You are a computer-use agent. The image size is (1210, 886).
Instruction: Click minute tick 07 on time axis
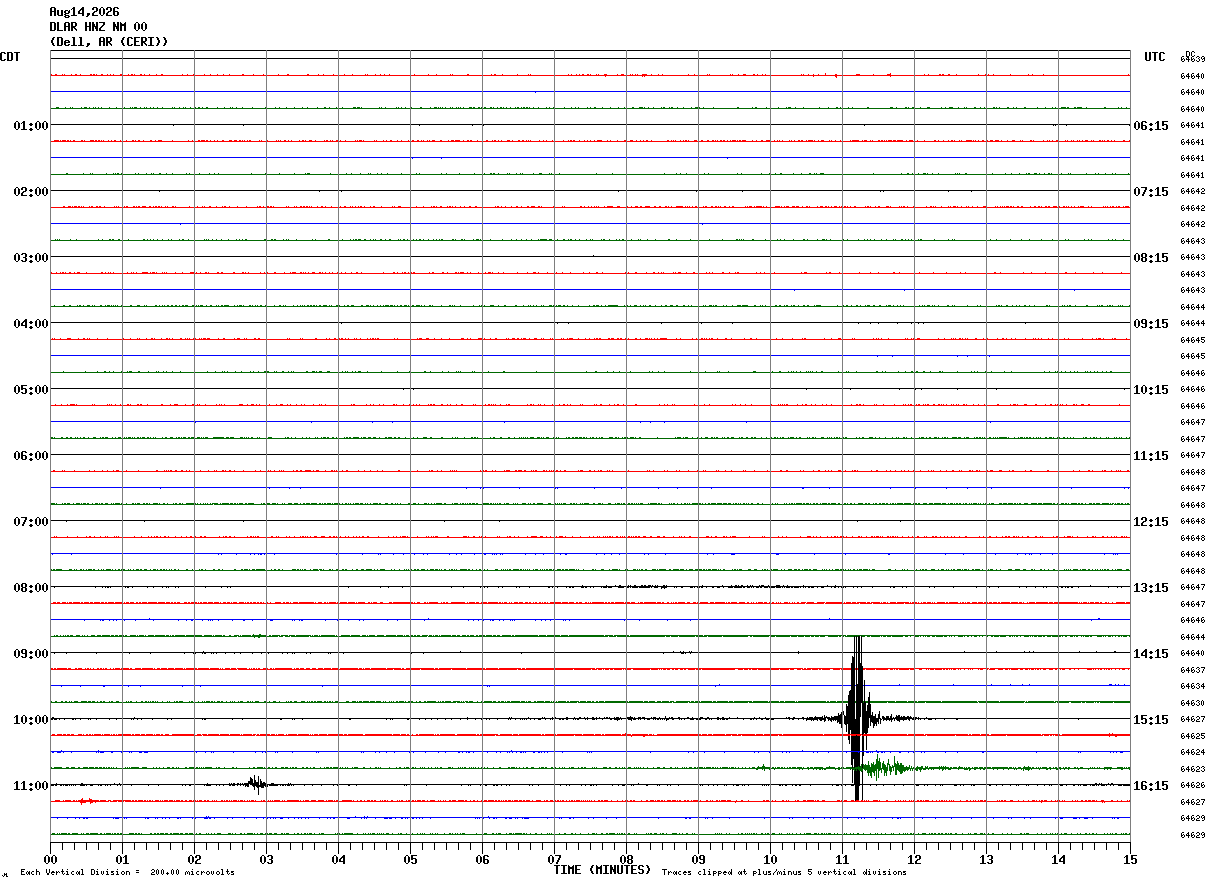pyautogui.click(x=554, y=859)
